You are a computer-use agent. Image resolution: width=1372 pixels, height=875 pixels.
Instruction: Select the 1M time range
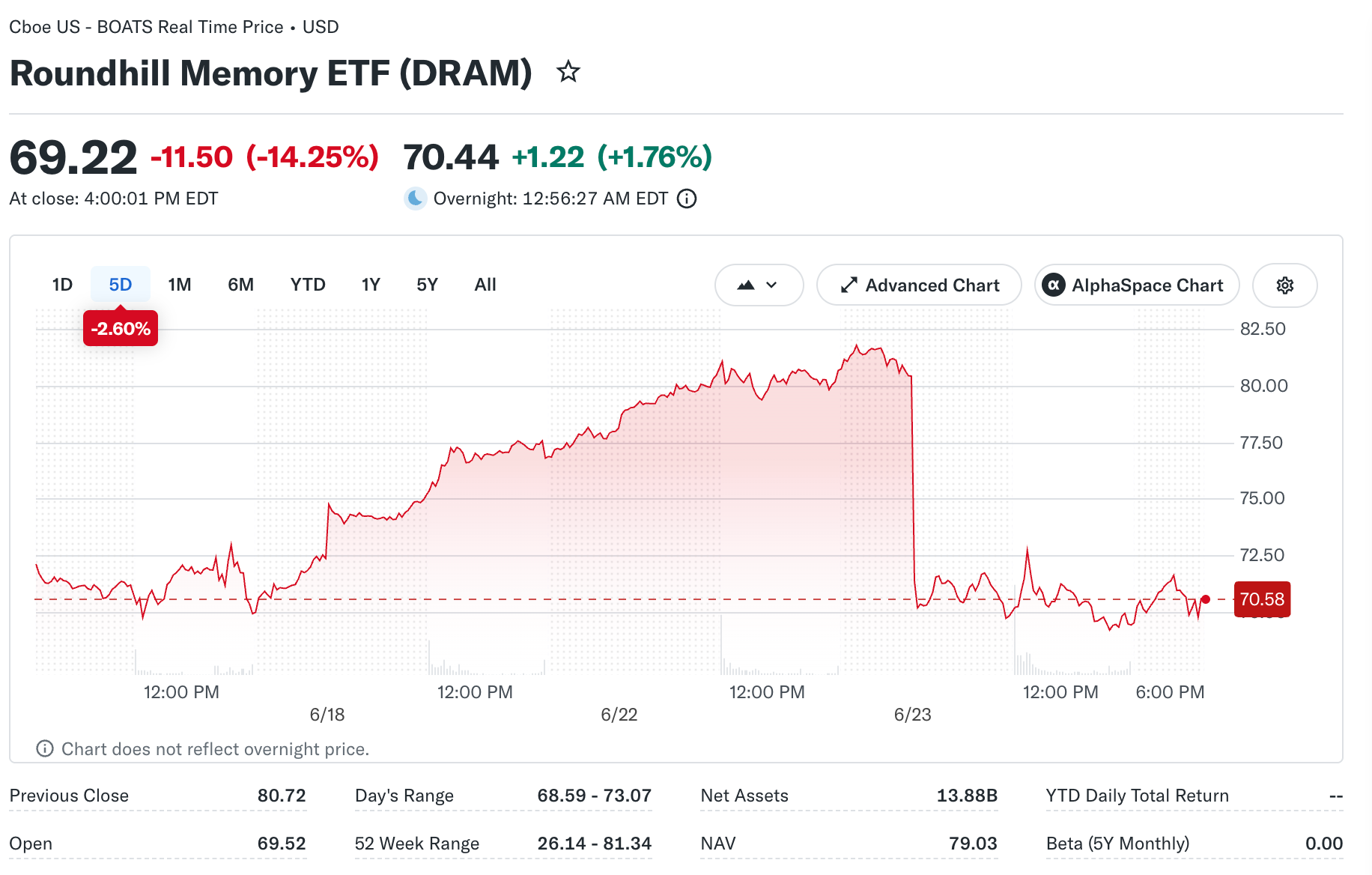click(x=180, y=285)
